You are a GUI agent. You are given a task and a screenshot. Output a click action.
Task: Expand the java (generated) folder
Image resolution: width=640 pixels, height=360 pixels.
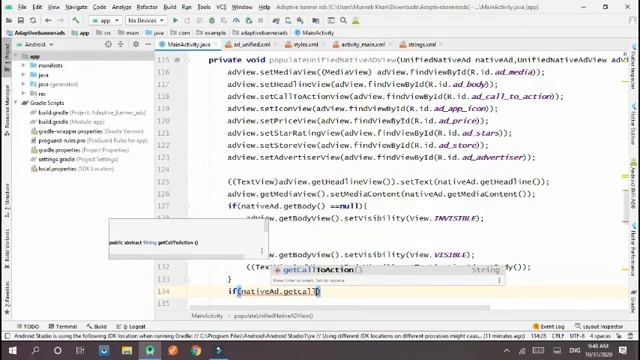click(x=24, y=84)
